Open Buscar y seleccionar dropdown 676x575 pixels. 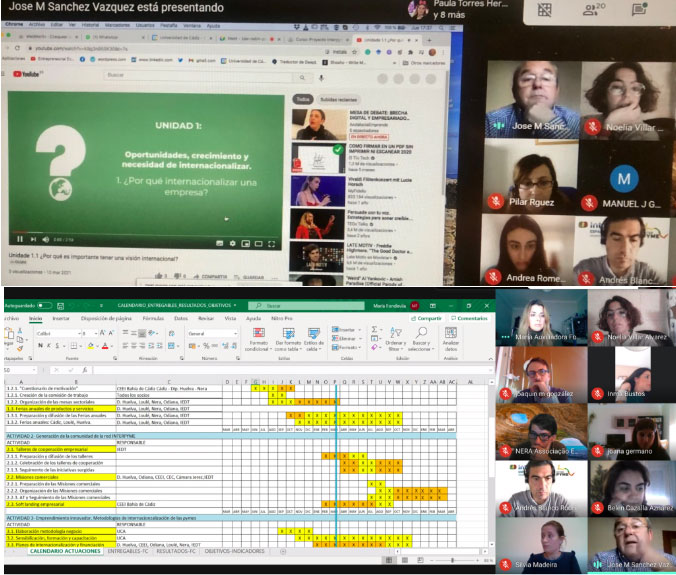tap(421, 338)
